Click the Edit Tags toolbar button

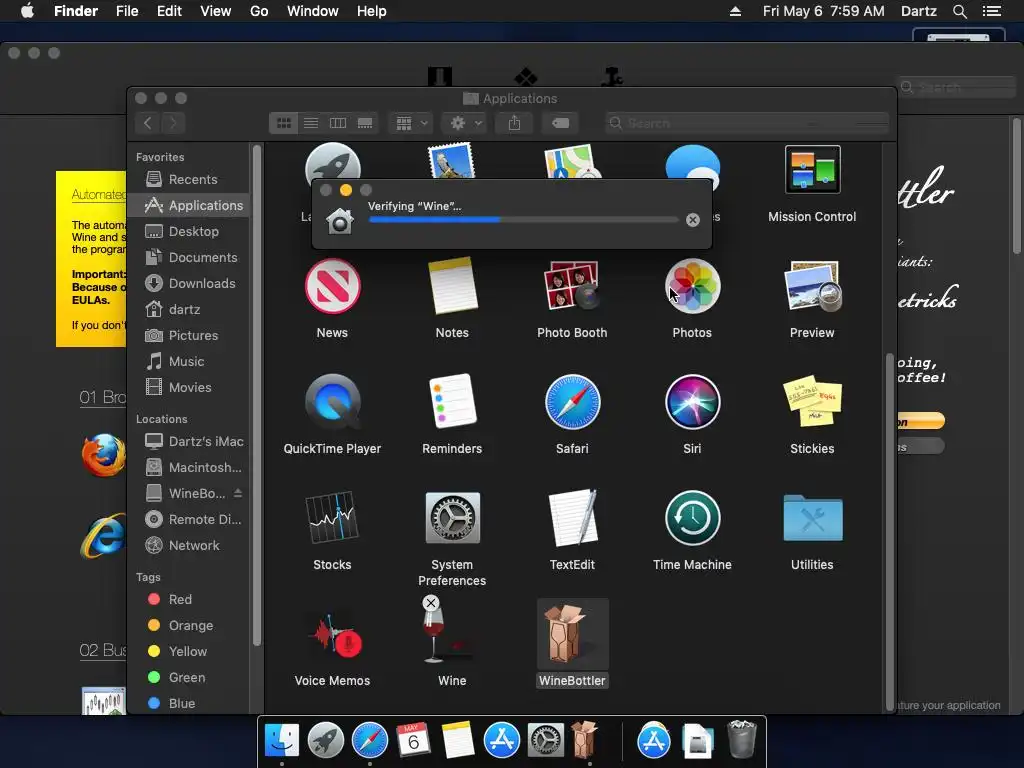(x=560, y=123)
